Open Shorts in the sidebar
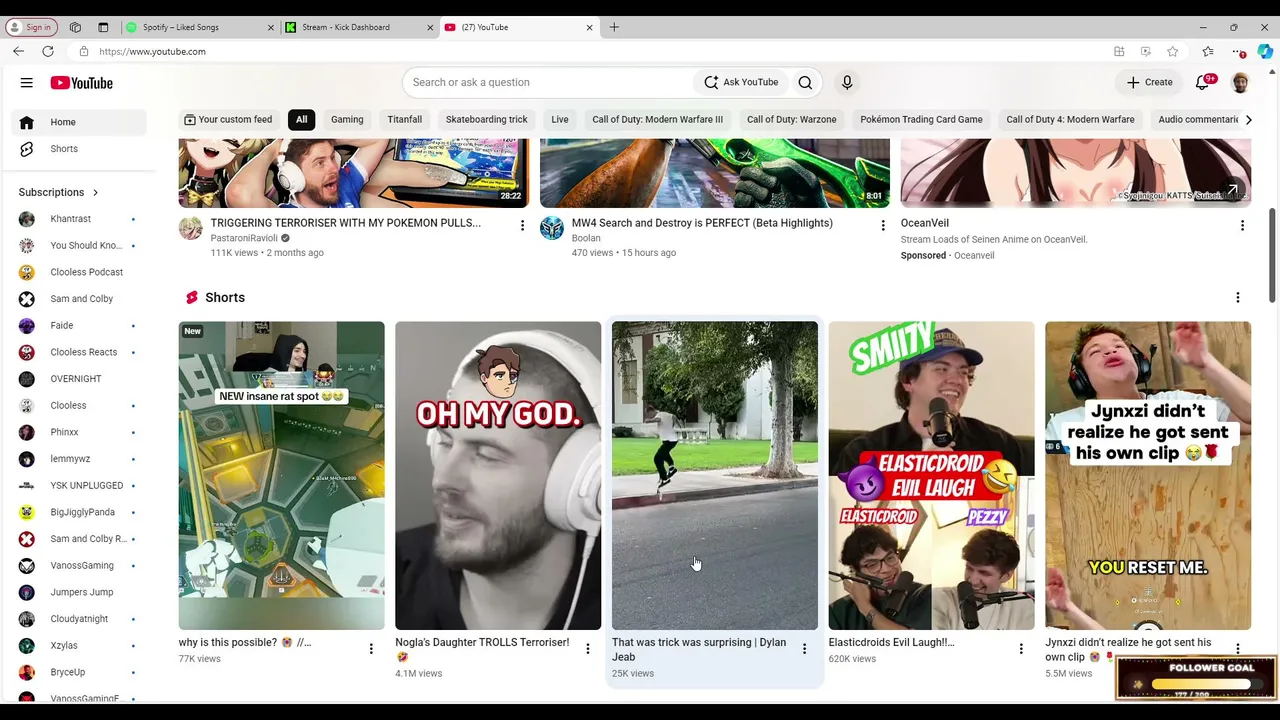Viewport: 1280px width, 720px height. point(79,149)
